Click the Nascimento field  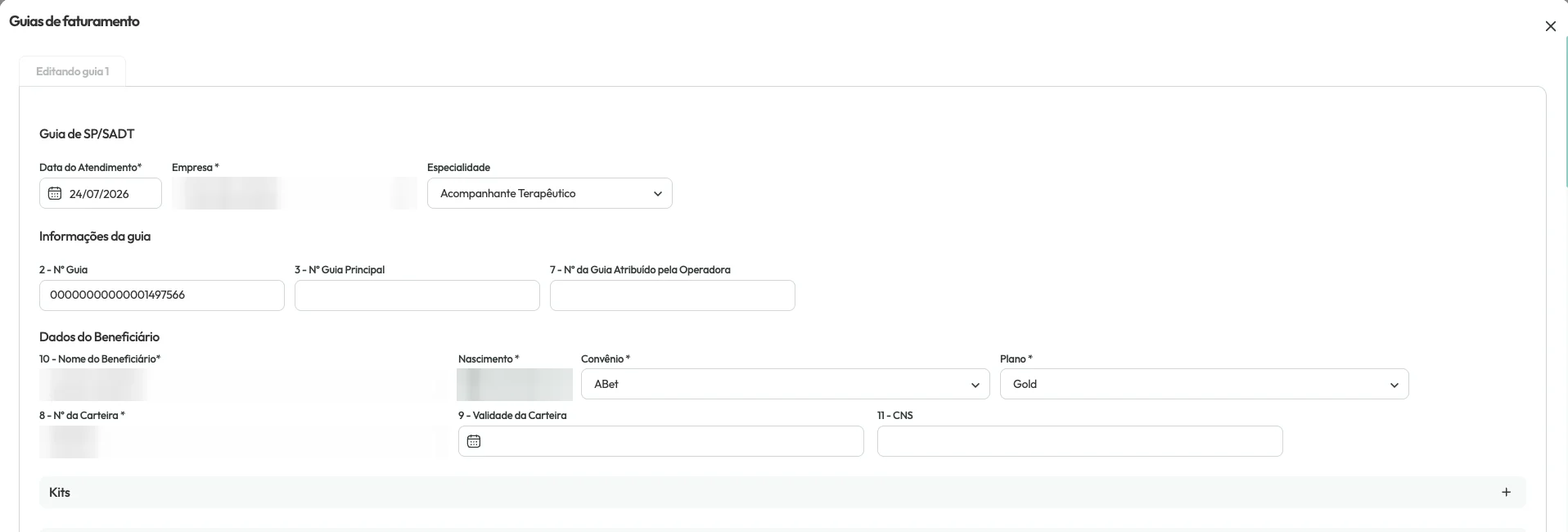(515, 385)
